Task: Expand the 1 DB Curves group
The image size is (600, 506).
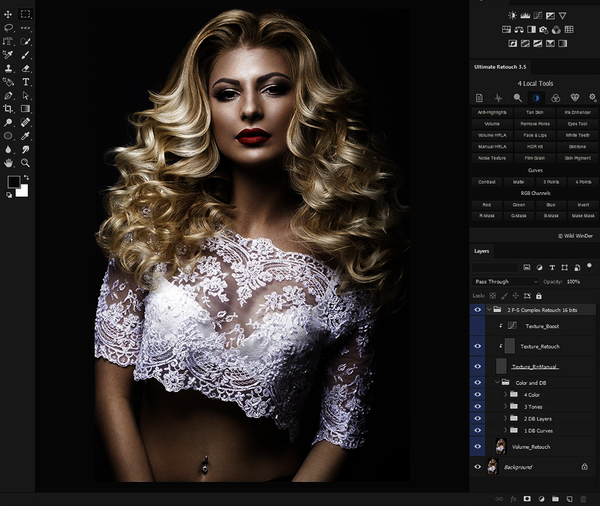Action: [505, 430]
